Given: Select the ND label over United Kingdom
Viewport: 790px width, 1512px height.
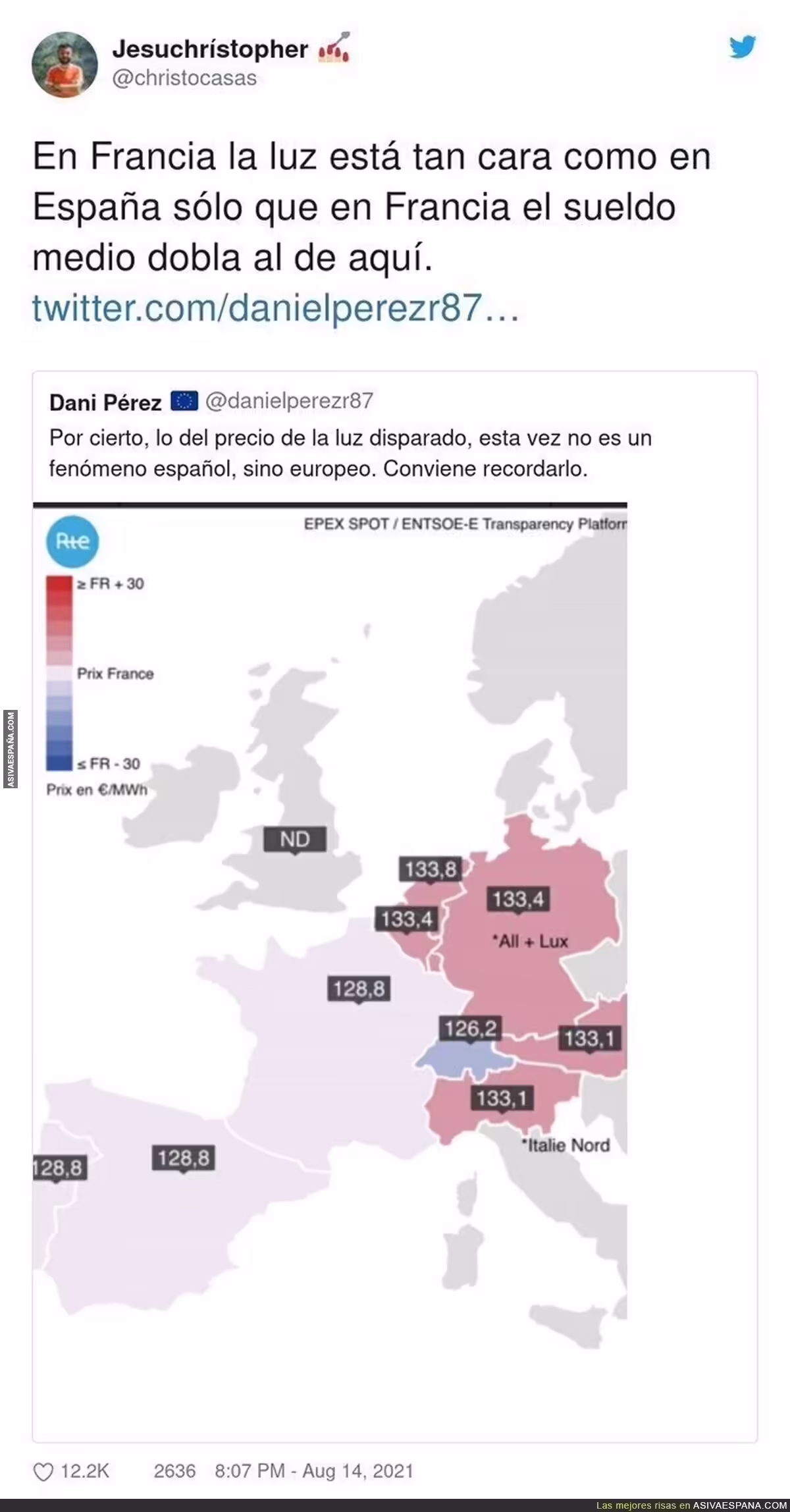Looking at the screenshot, I should 295,839.
